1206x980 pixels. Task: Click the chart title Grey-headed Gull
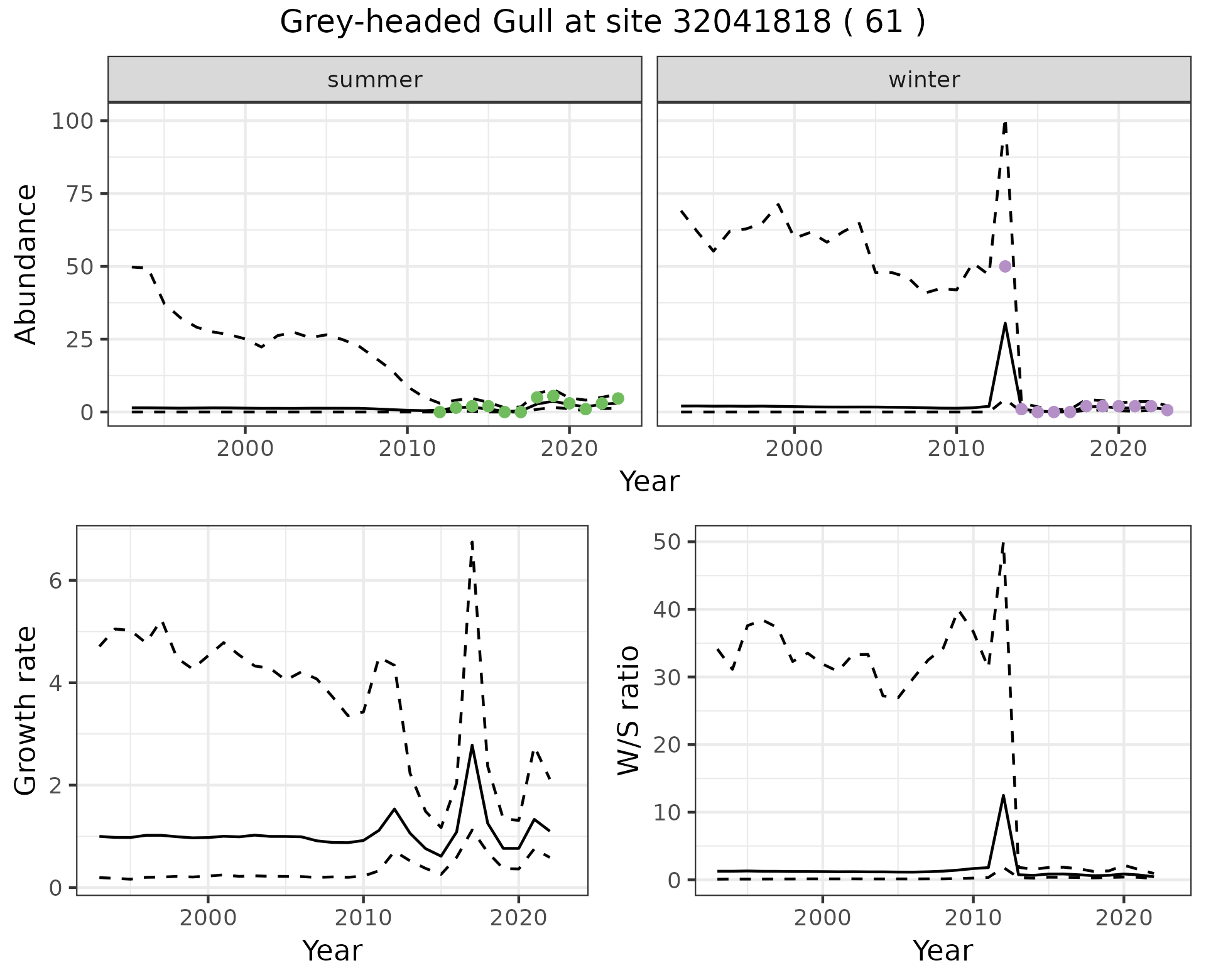[602, 23]
